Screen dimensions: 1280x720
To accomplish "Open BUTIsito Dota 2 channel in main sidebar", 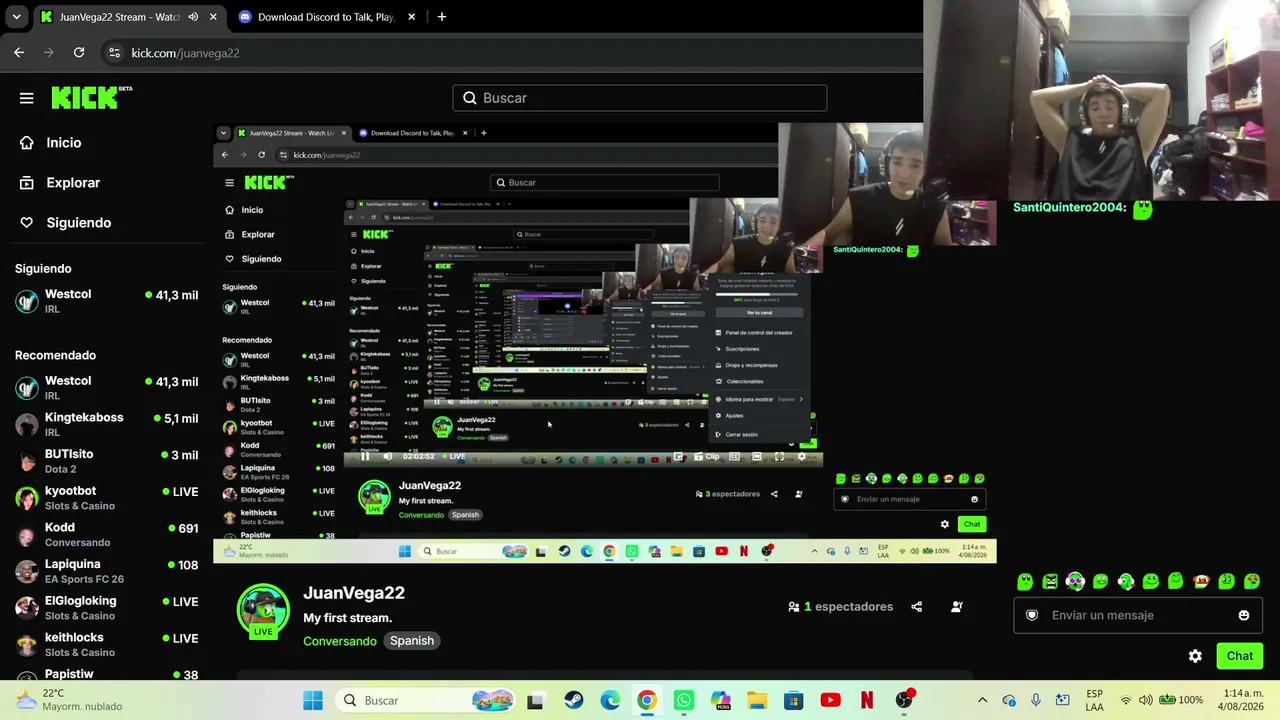I will coord(106,461).
